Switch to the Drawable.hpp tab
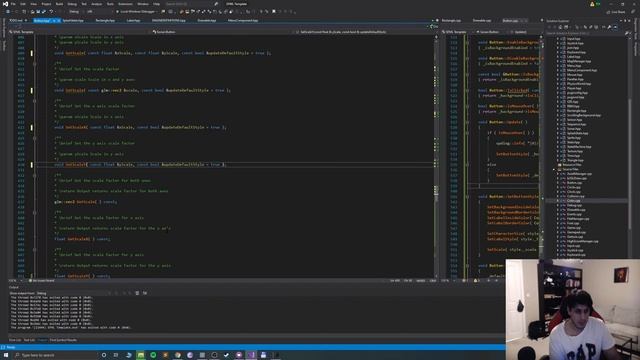Screen dimensions: 640x360 tap(207, 20)
